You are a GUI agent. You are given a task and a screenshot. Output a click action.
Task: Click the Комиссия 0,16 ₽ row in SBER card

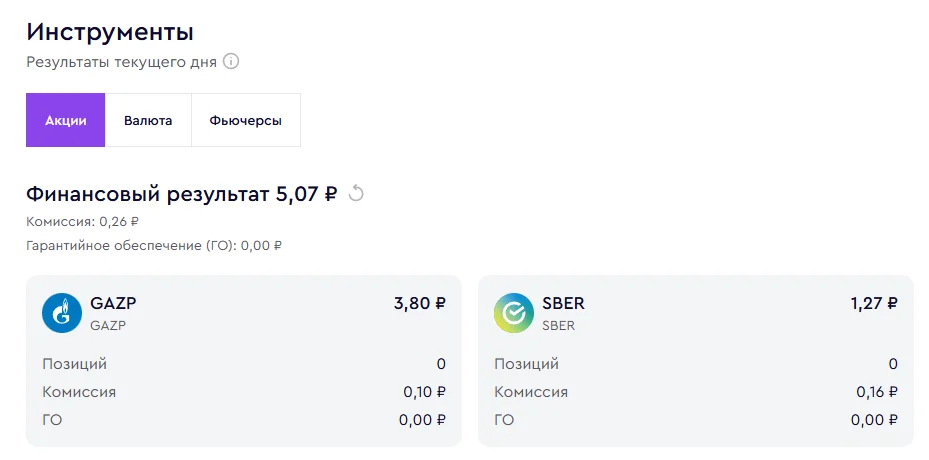696,392
